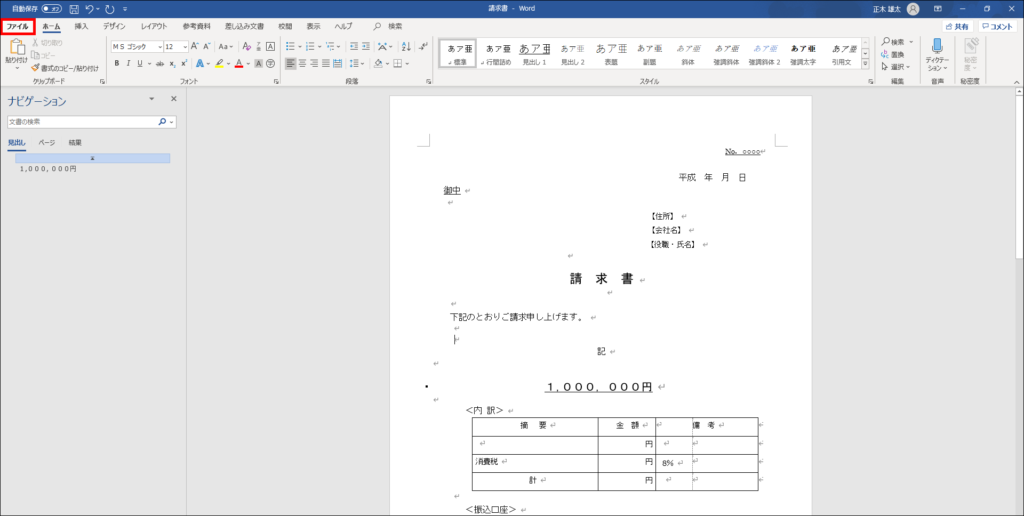
Task: Toggle superscript formatting
Action: point(184,63)
